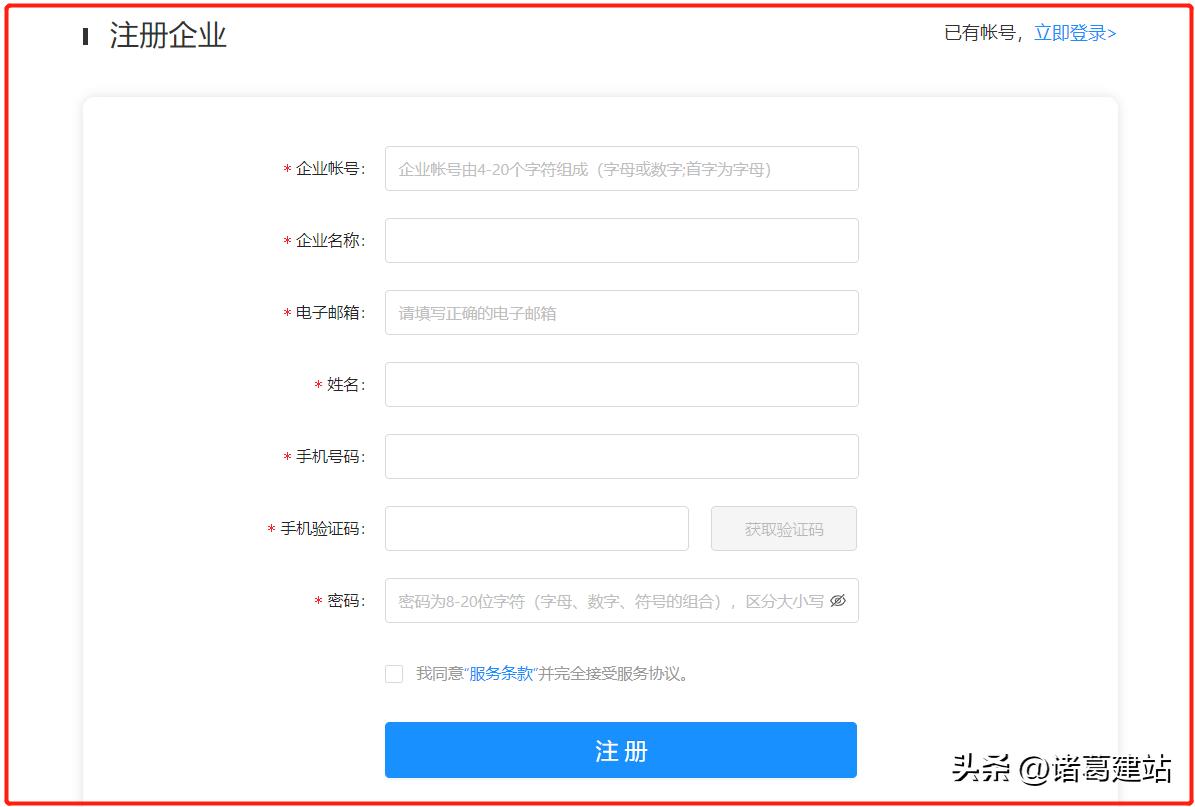Click the 姓名 name input field

tap(620, 384)
